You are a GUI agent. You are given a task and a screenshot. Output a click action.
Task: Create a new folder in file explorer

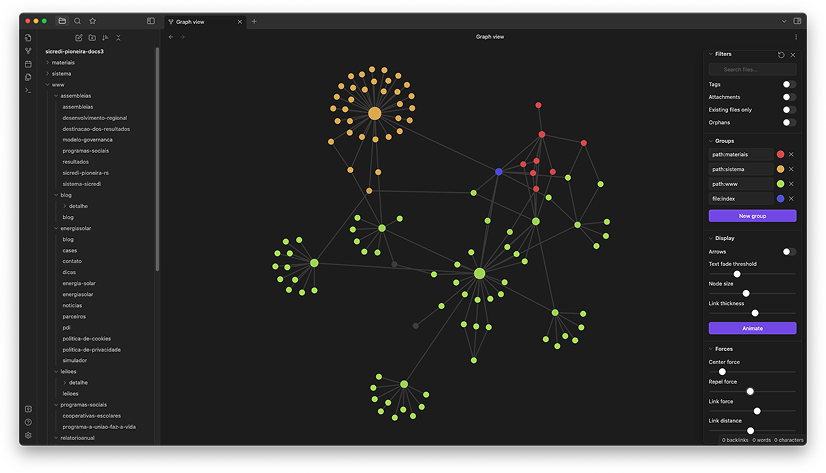click(92, 38)
